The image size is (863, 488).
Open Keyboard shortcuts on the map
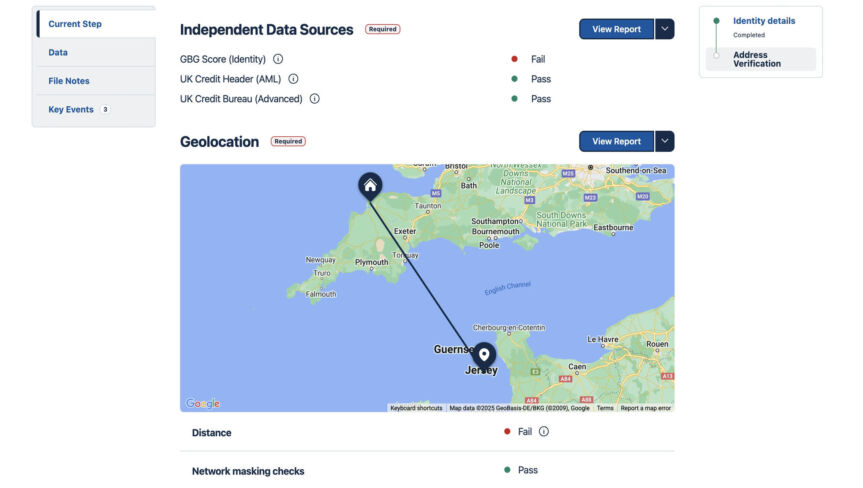pos(416,408)
